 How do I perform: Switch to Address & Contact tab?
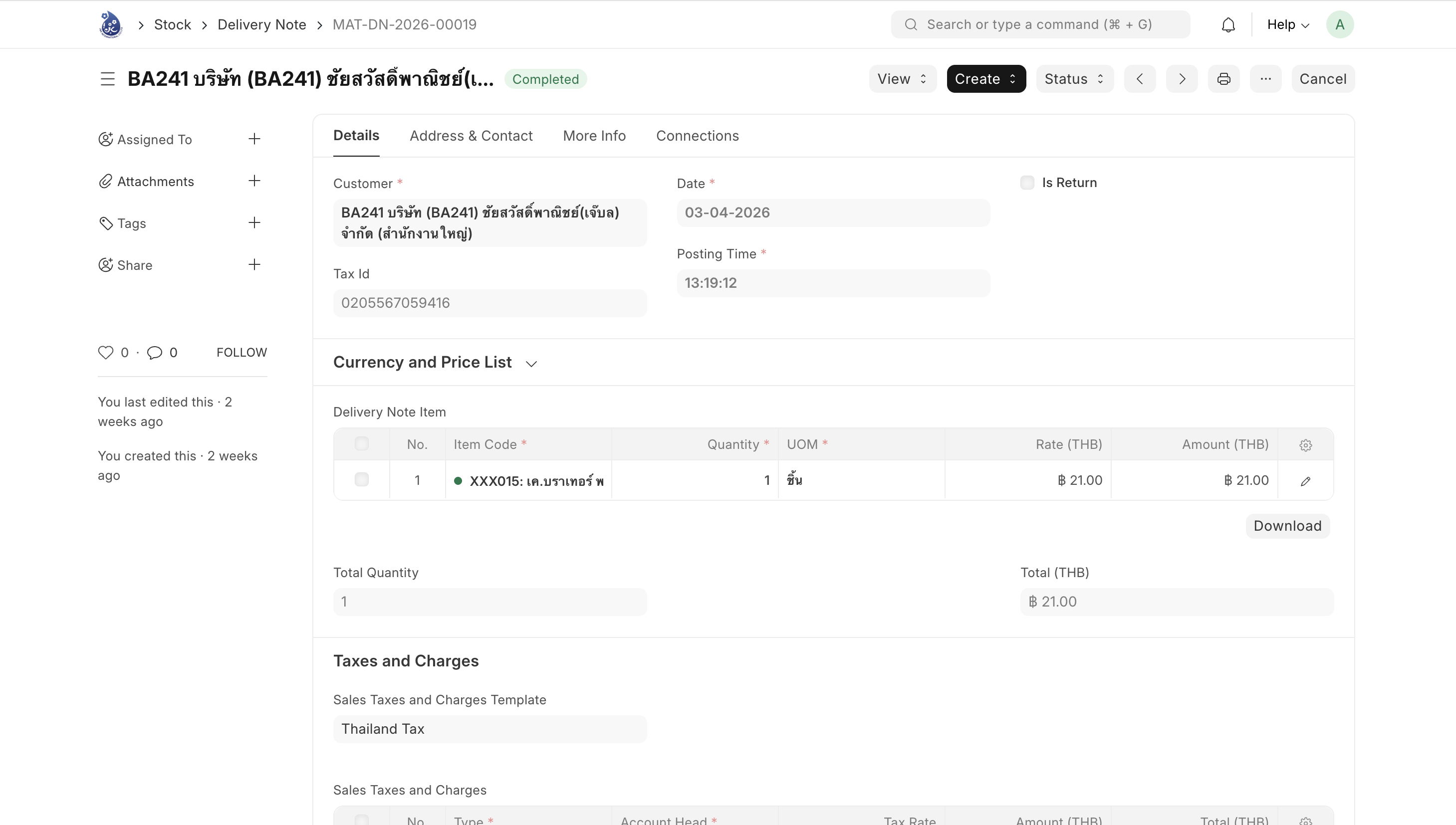471,136
